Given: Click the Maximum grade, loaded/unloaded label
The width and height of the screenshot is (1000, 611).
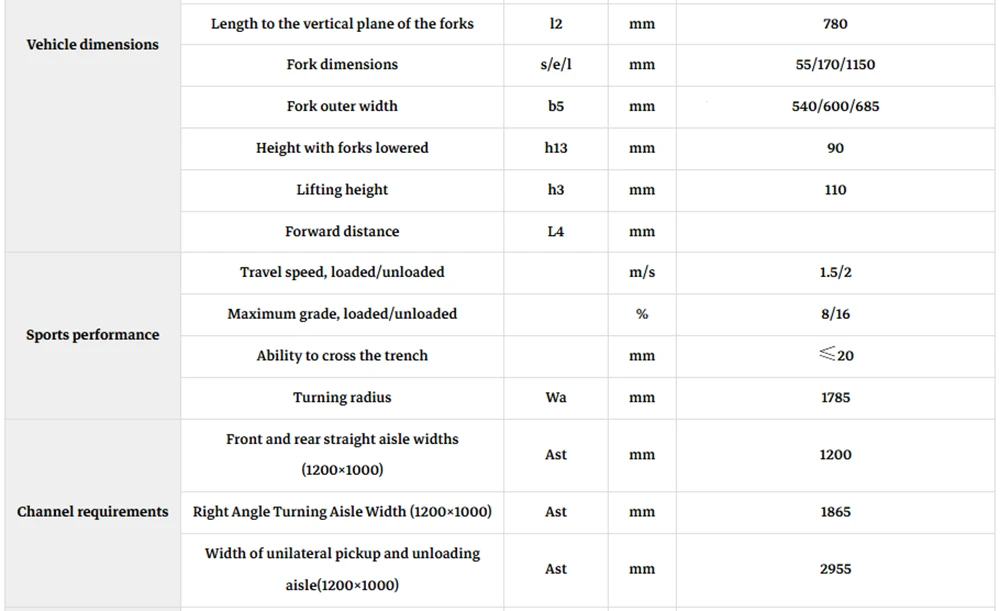Looking at the screenshot, I should click(x=342, y=314).
